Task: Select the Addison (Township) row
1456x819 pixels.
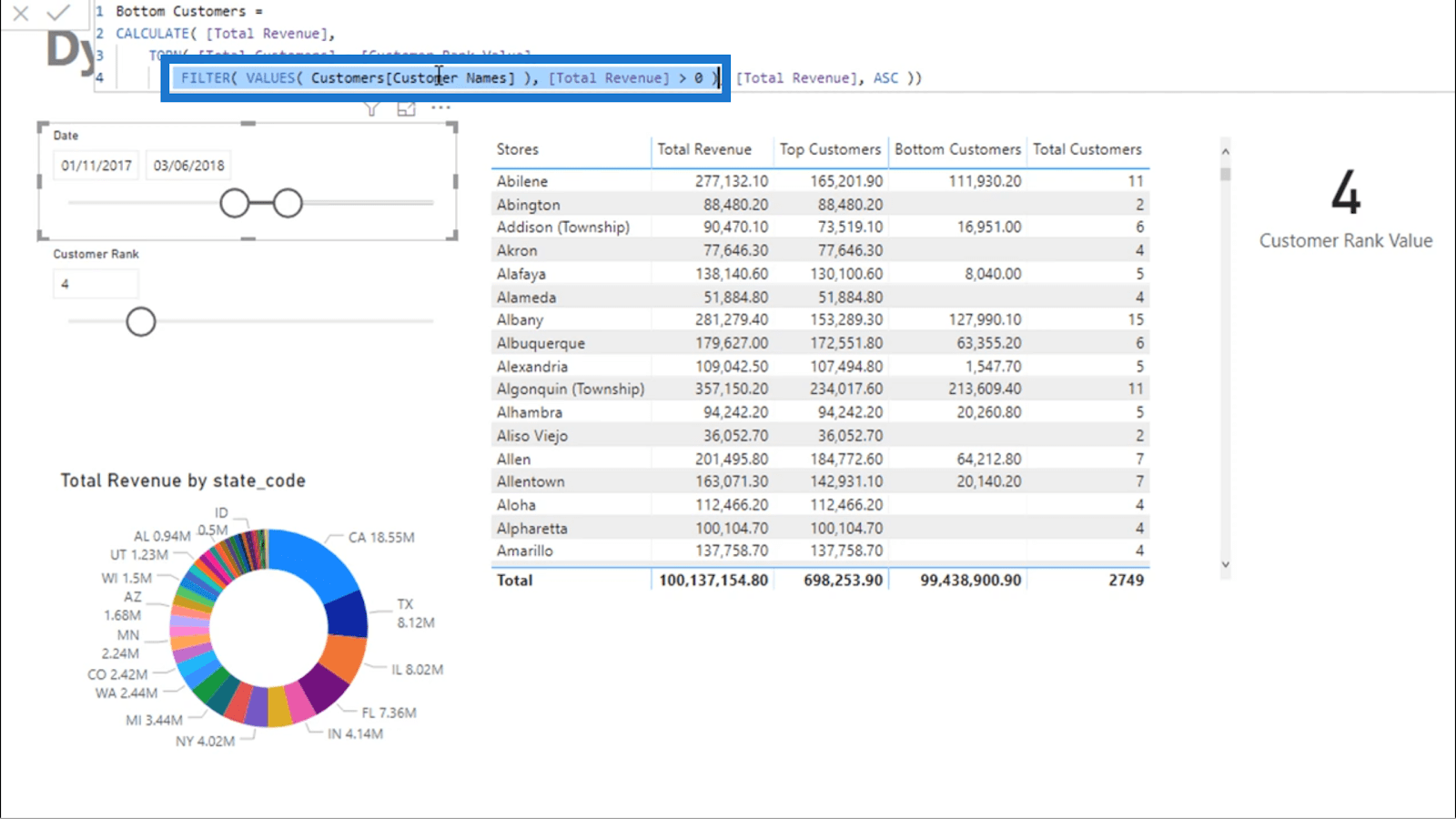Action: coord(819,227)
